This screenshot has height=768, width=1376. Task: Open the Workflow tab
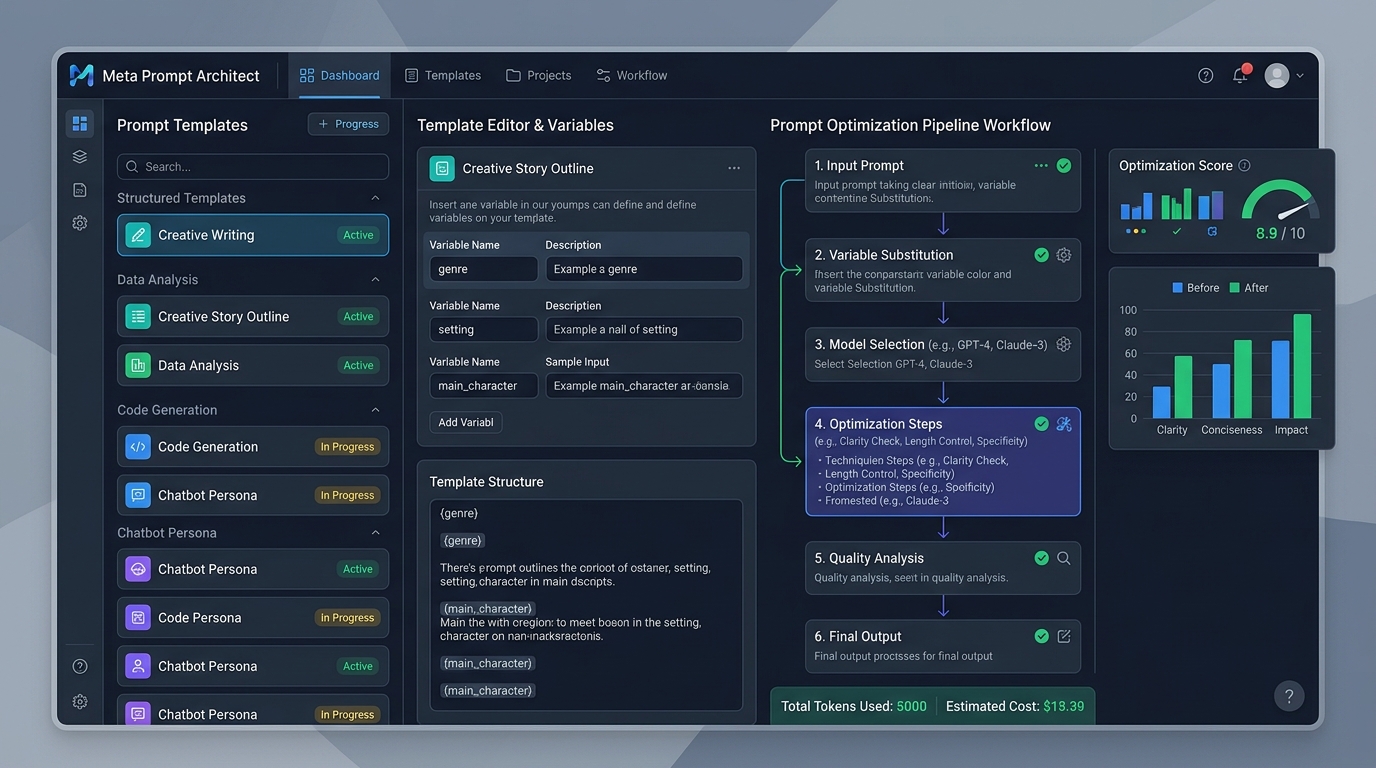[632, 76]
